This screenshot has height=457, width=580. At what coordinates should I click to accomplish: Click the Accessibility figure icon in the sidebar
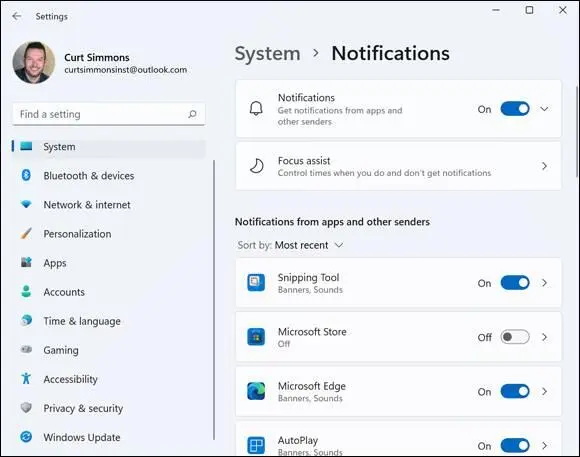coord(26,379)
